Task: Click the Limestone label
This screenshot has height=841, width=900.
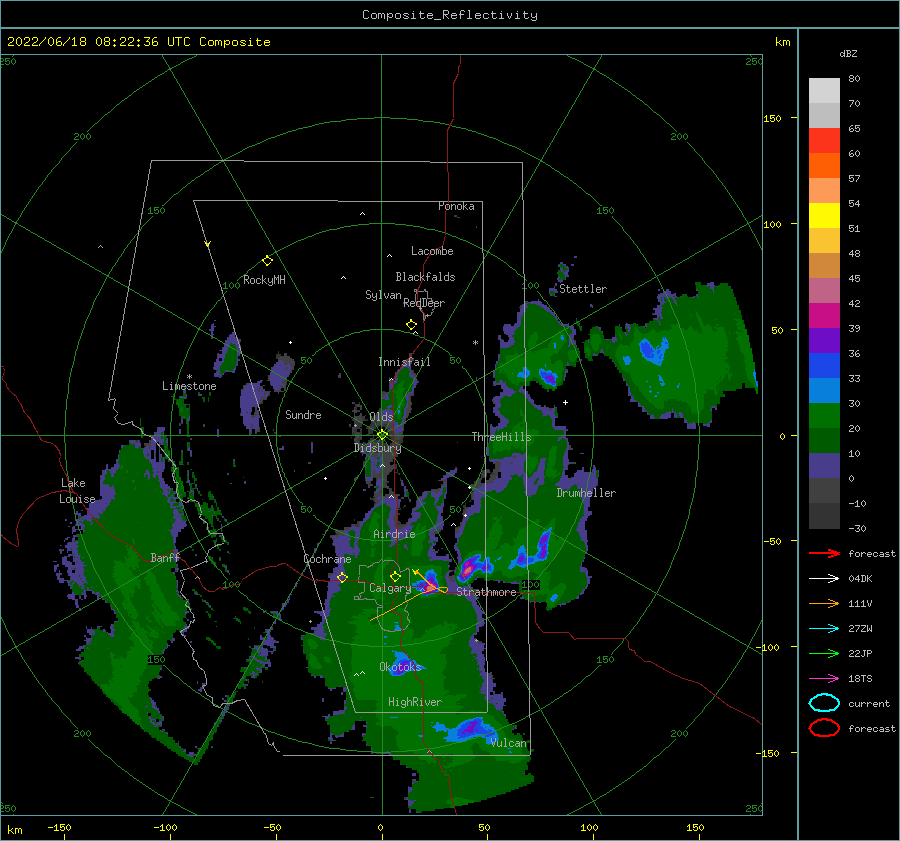Action: click(x=189, y=386)
